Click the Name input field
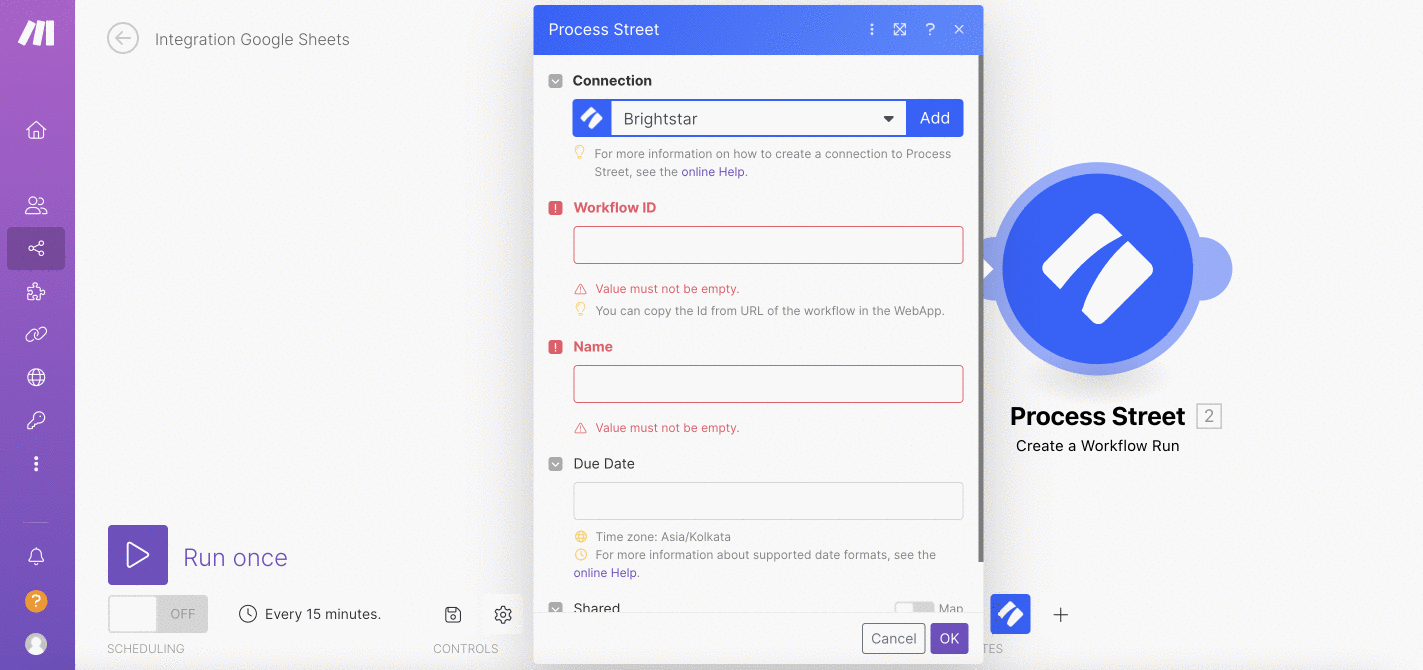 768,384
